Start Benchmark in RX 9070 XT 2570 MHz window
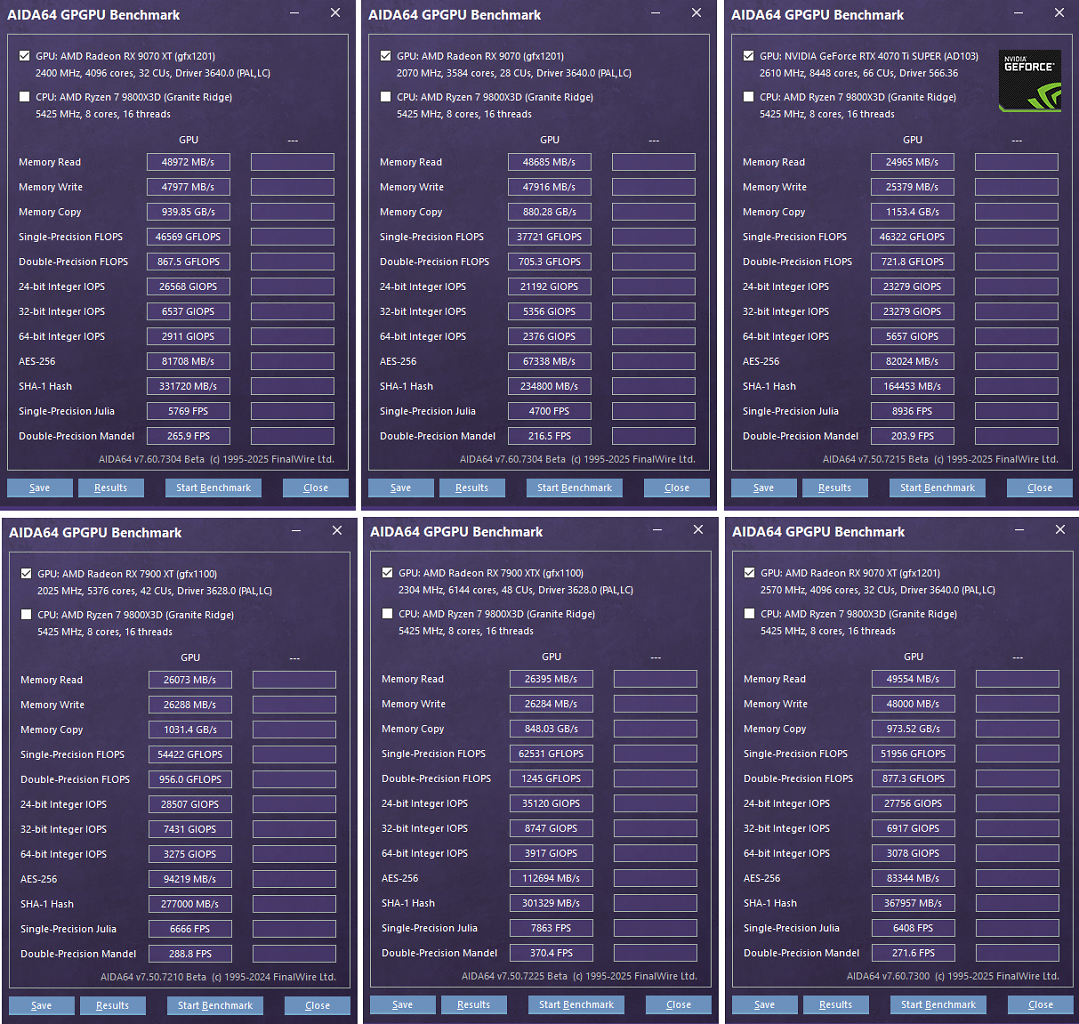This screenshot has width=1079, height=1024. click(x=939, y=1005)
